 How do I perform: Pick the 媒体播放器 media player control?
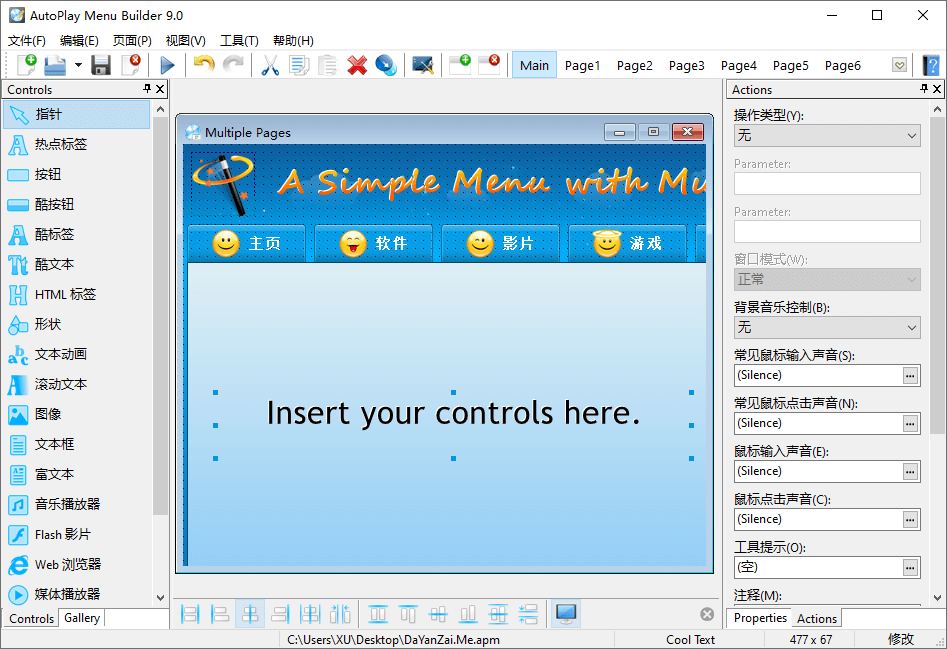[x=77, y=594]
